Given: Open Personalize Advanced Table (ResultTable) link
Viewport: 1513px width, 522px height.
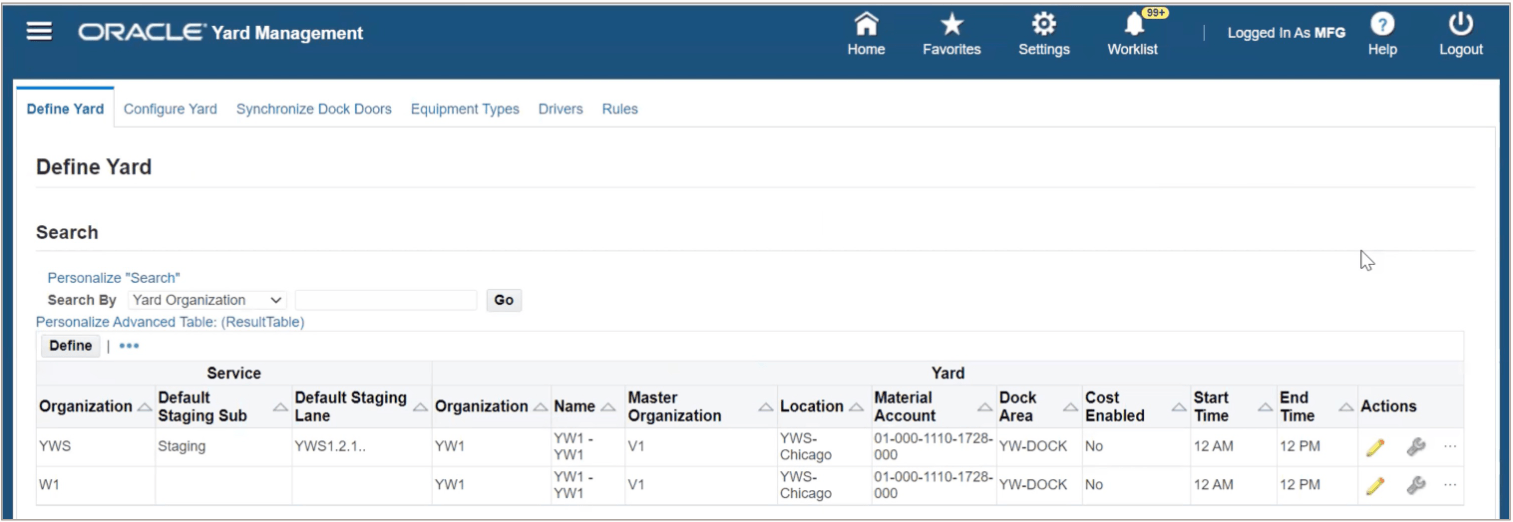Looking at the screenshot, I should point(170,322).
